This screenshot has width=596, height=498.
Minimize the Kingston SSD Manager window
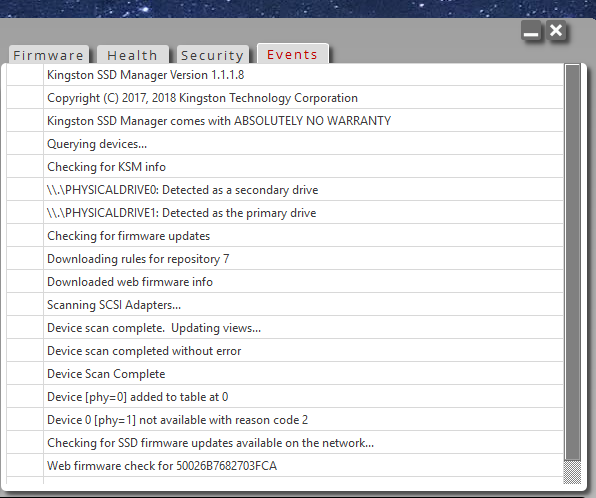point(531,31)
